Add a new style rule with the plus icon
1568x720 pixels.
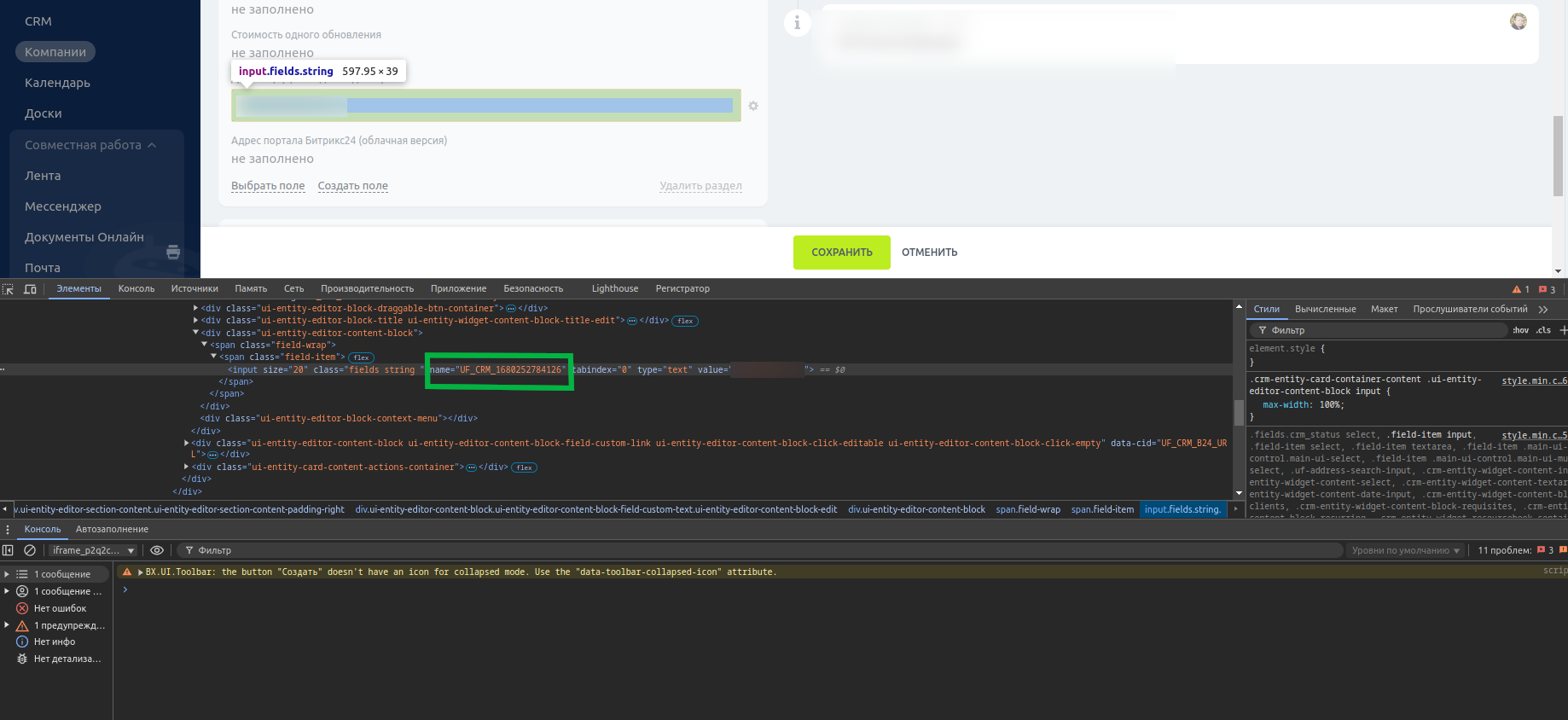pyautogui.click(x=1563, y=330)
